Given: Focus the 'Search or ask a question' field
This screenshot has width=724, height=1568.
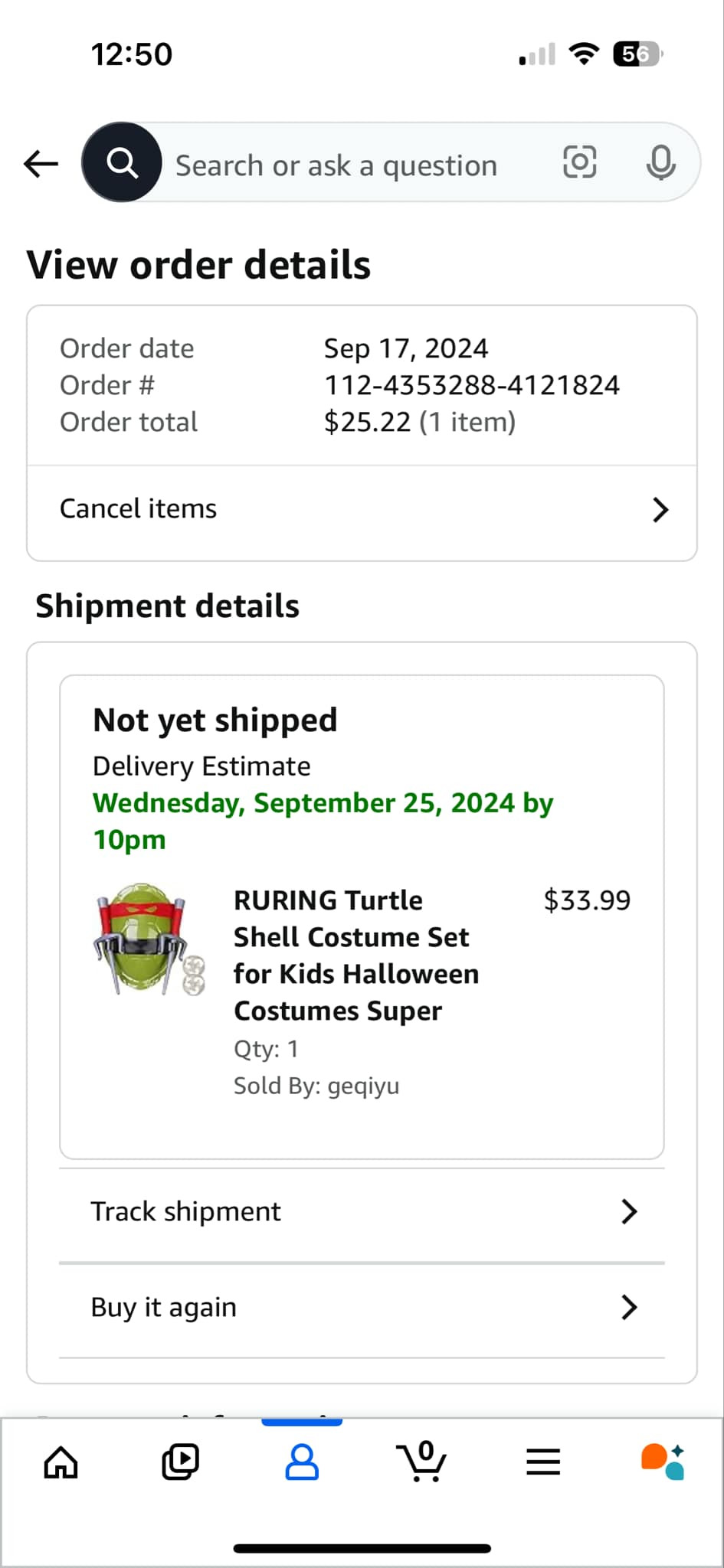Looking at the screenshot, I should pyautogui.click(x=337, y=165).
